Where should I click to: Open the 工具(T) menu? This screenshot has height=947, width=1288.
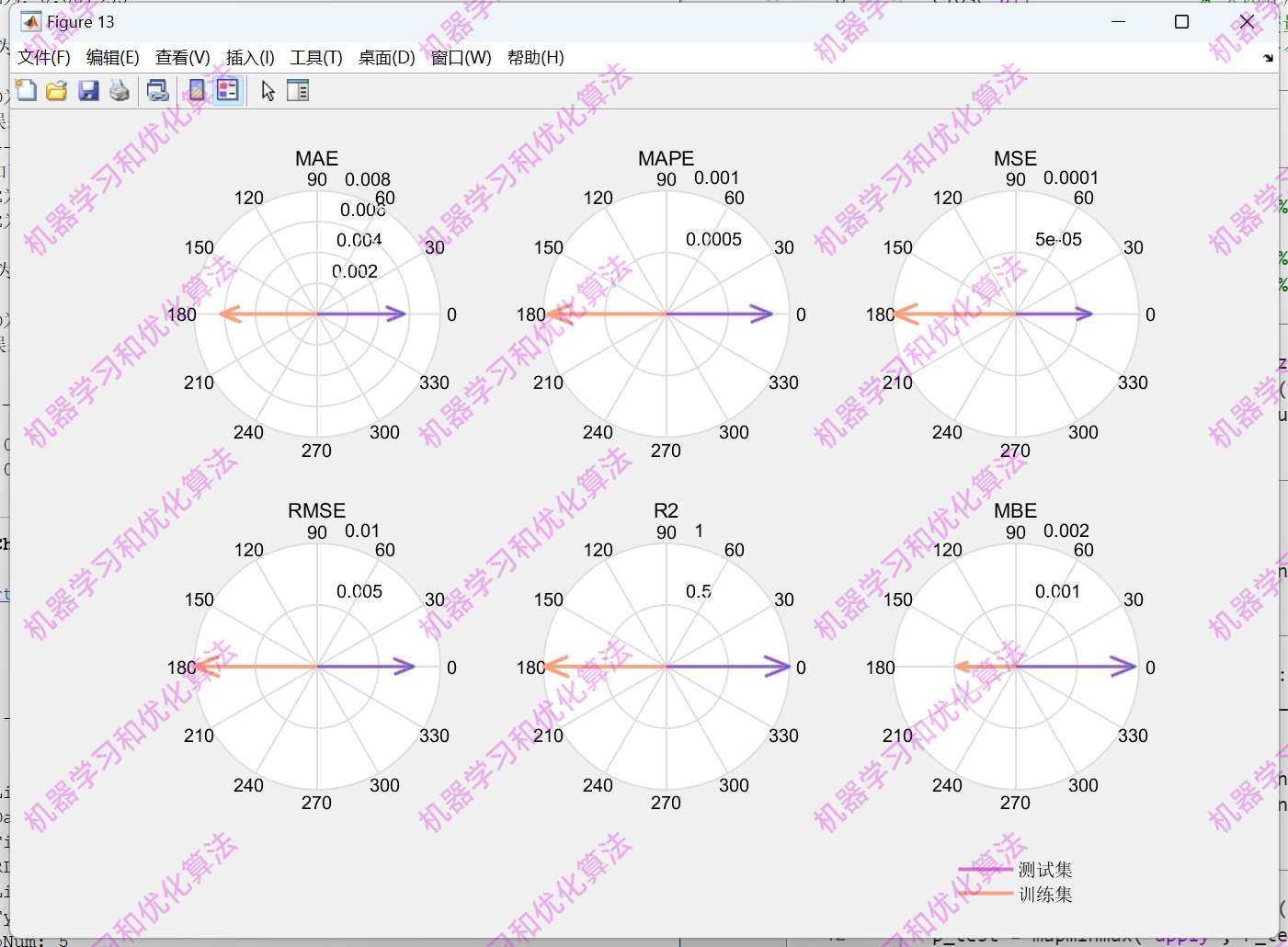tap(316, 57)
